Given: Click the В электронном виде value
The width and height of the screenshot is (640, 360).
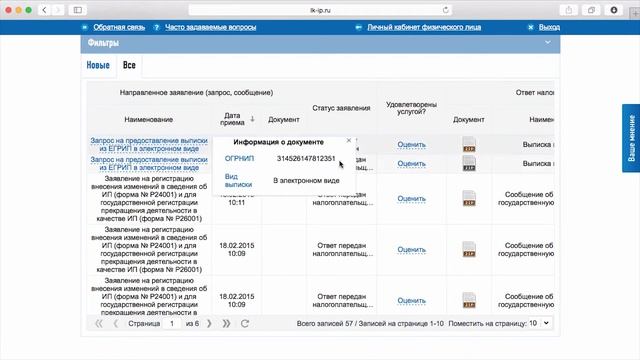Looking at the screenshot, I should (306, 180).
